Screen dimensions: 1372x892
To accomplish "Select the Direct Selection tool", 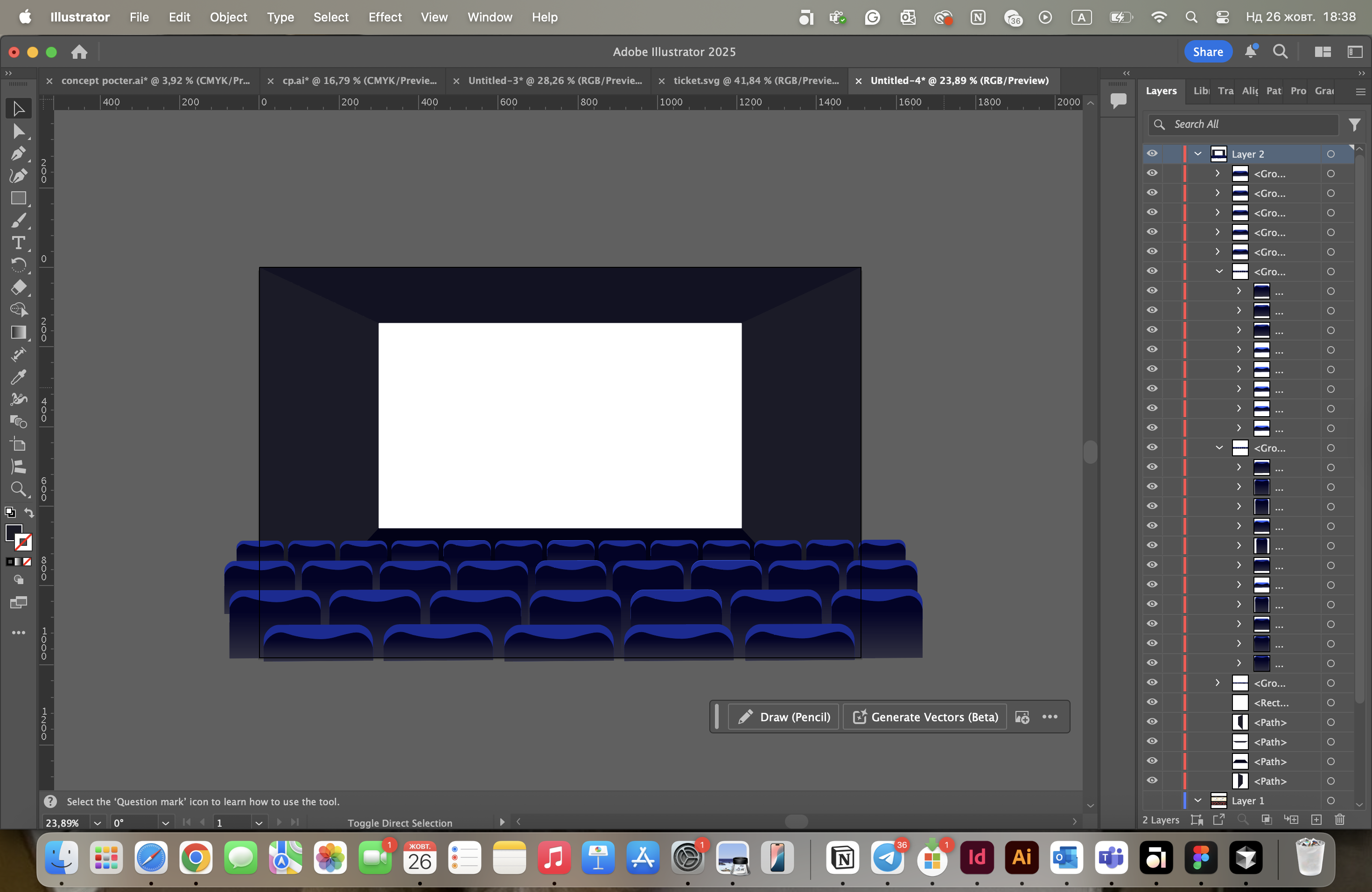I will click(x=18, y=132).
